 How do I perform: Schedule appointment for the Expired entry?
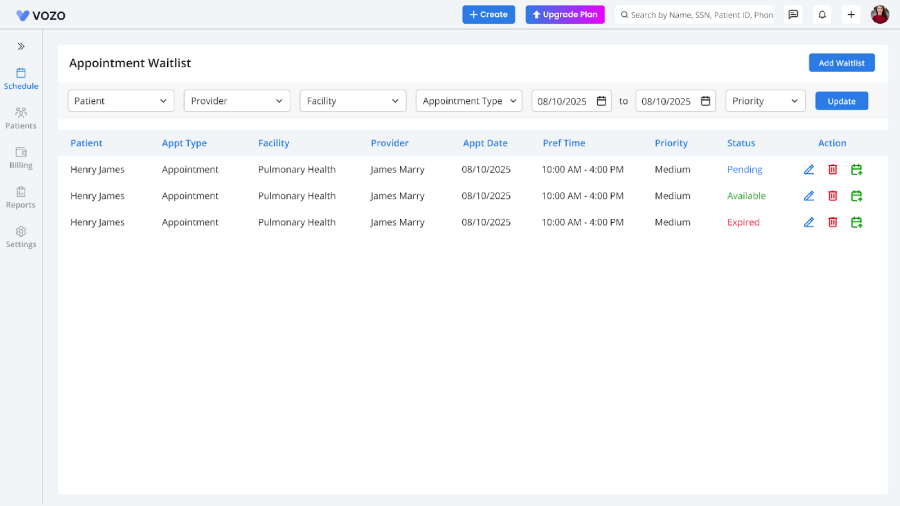[x=856, y=222]
